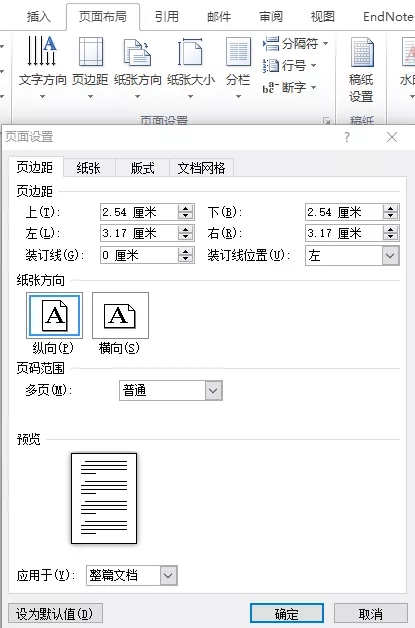Open the 文字方向 text direction tool
The height and width of the screenshot is (628, 415).
tap(42, 67)
